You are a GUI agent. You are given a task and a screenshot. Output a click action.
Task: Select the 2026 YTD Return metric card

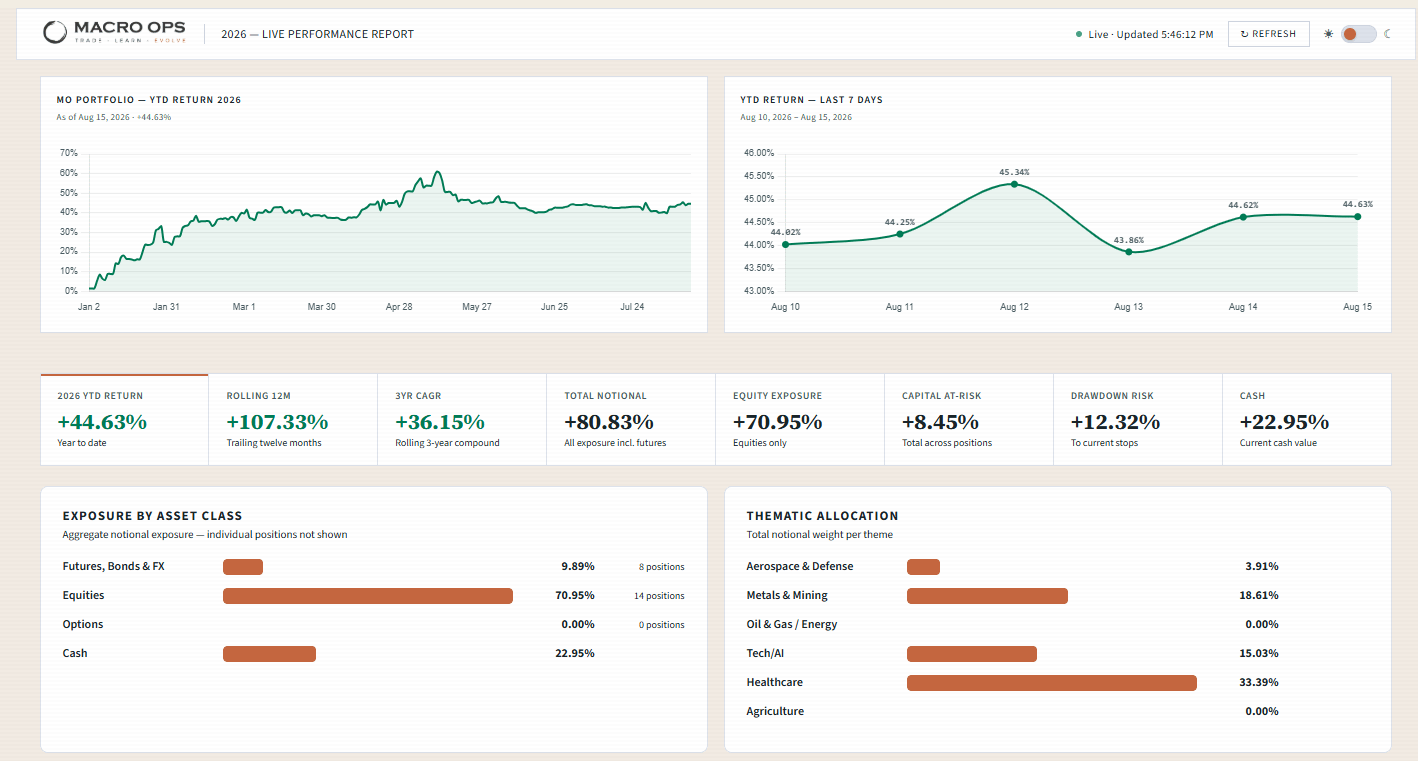coord(125,419)
